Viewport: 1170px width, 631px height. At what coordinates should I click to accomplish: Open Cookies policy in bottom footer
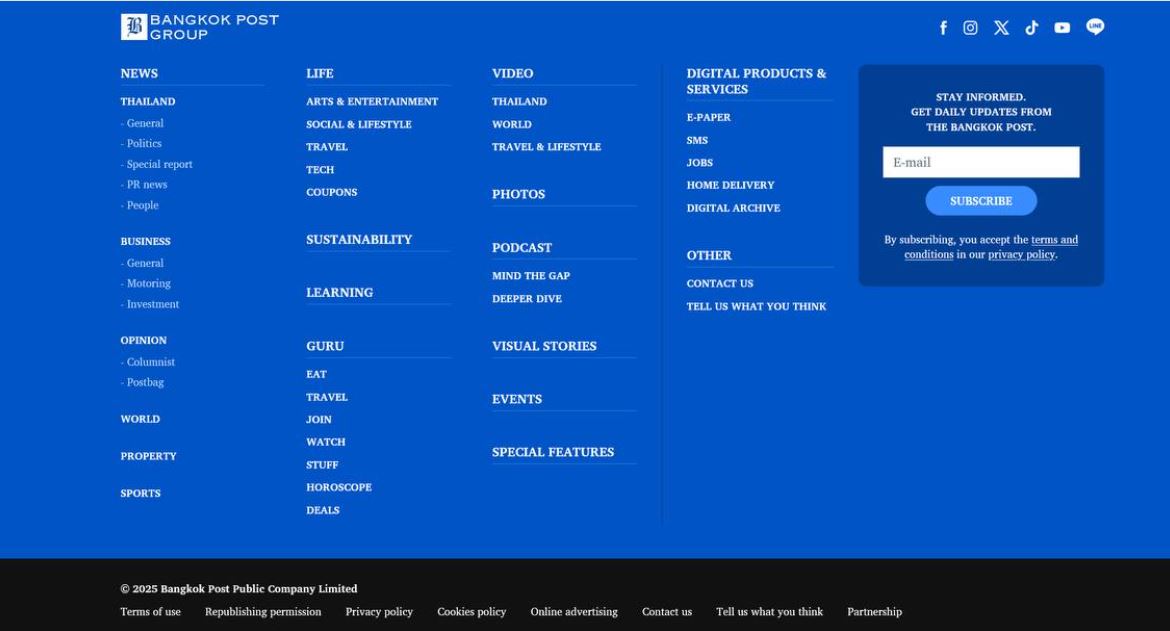pos(471,612)
